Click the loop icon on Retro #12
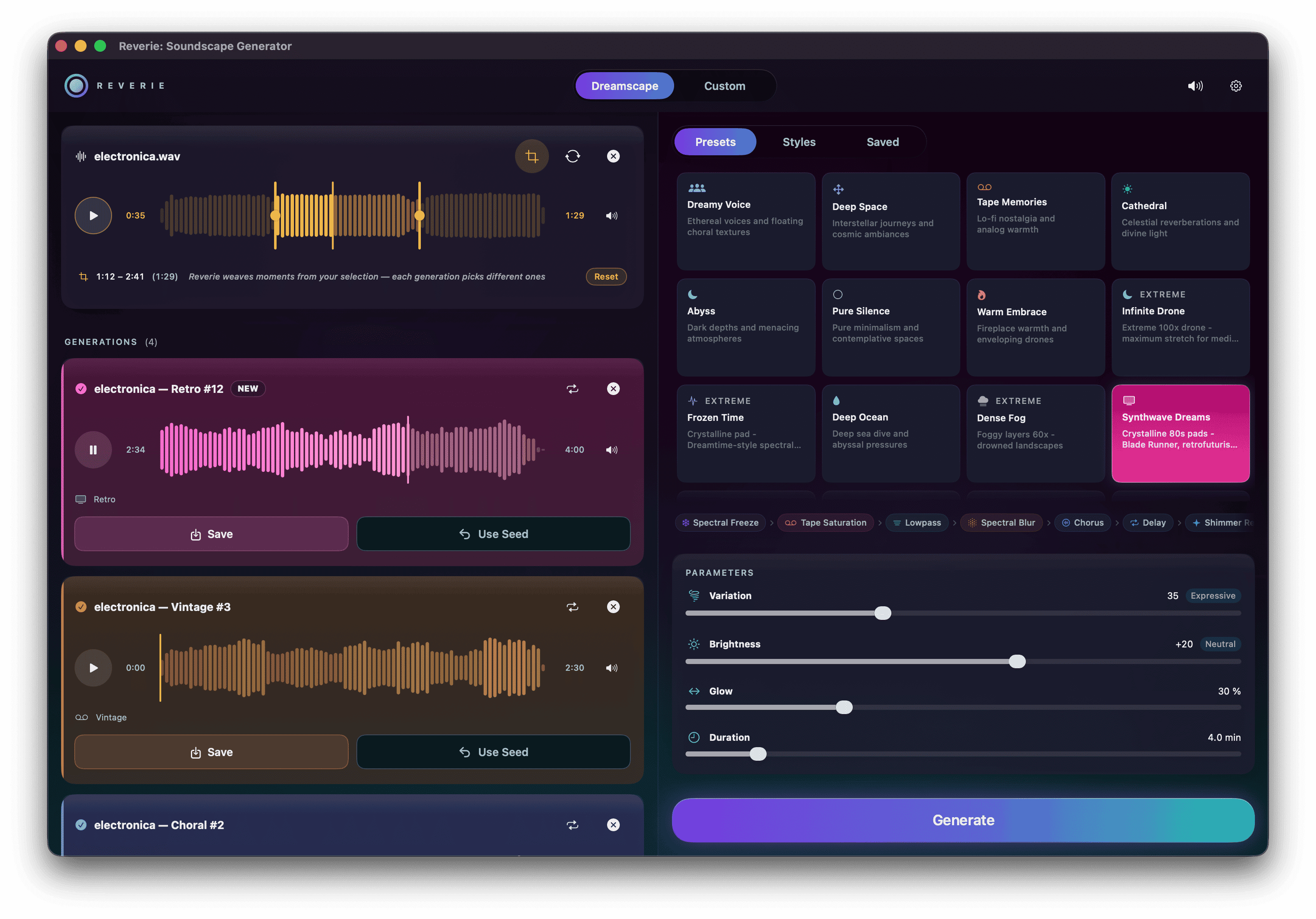The image size is (1316, 919). click(572, 389)
